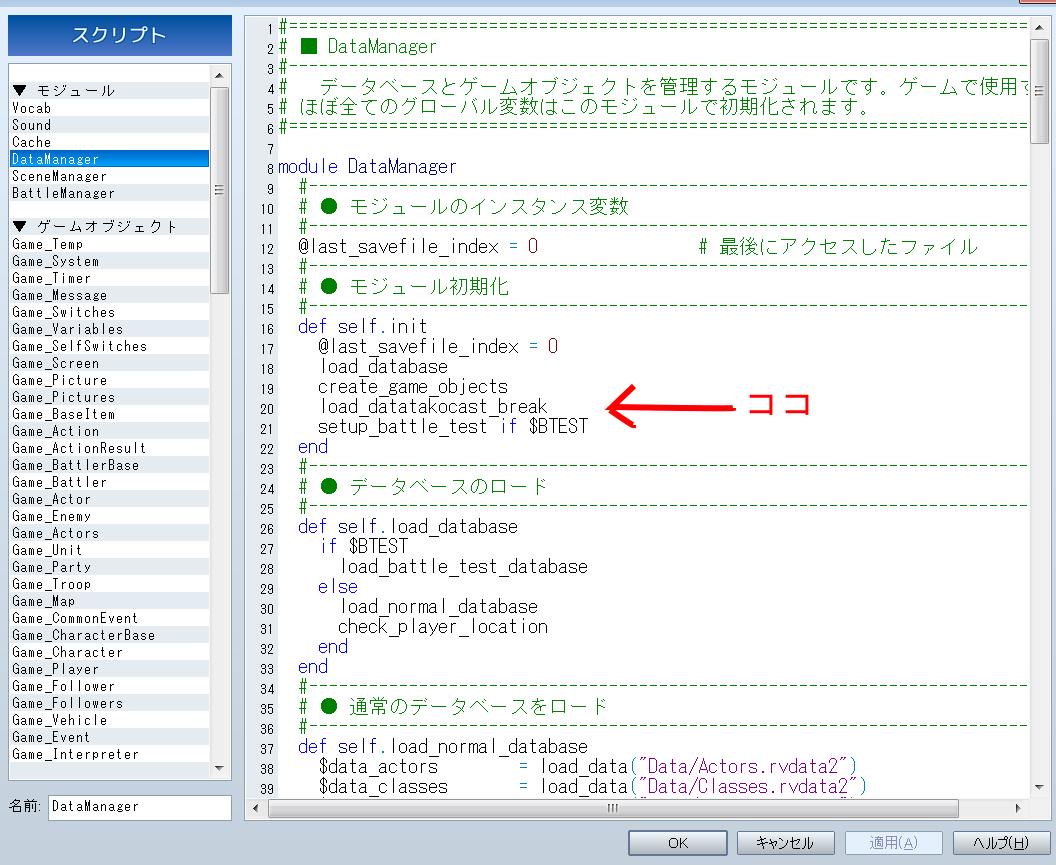Click code line setup_battle_test if $BTEST

(x=453, y=426)
